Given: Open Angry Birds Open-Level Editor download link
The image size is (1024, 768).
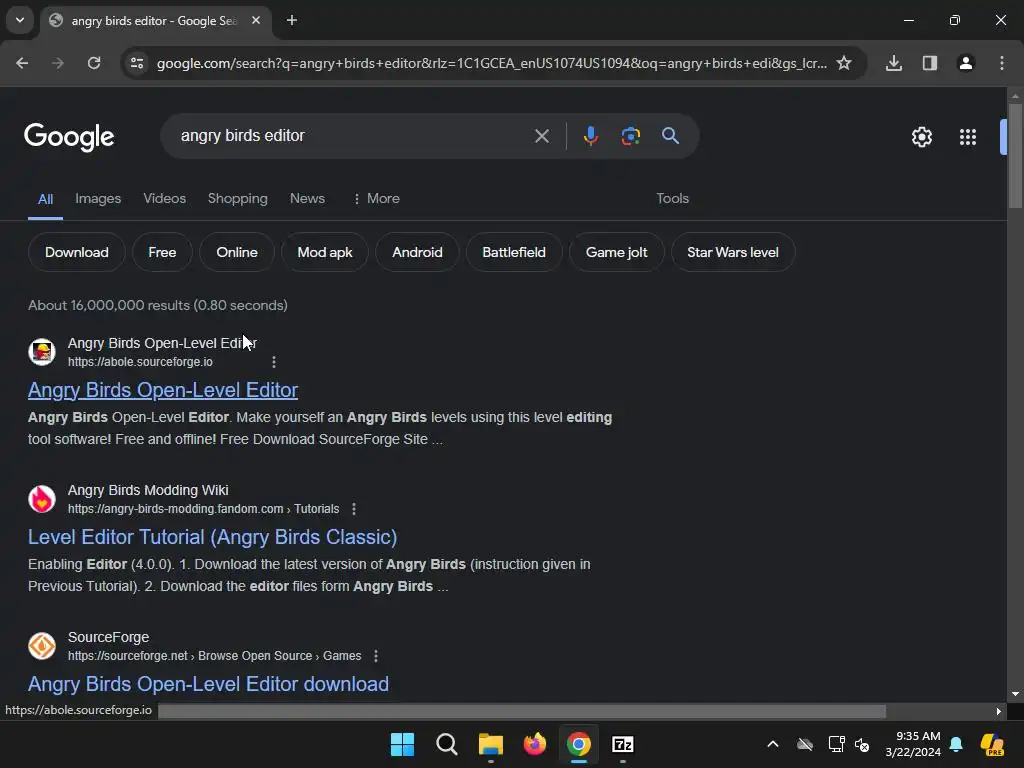Looking at the screenshot, I should (x=208, y=684).
